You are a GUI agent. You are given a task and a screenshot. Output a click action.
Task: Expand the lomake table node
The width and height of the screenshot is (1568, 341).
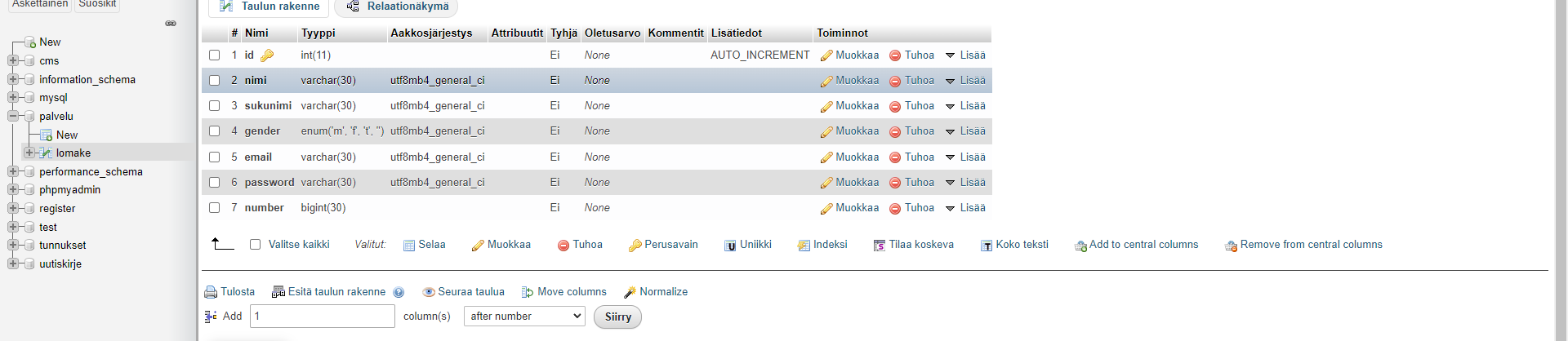29,153
